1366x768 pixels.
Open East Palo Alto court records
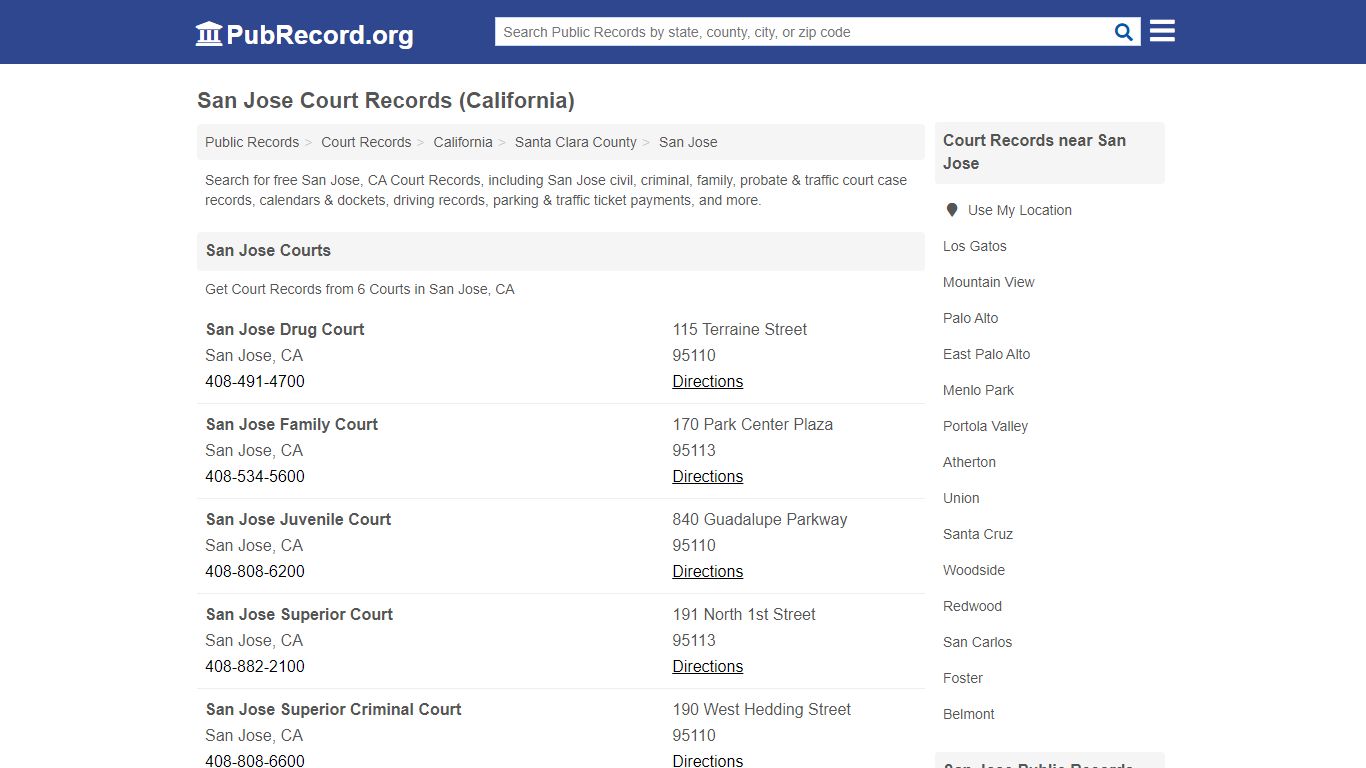tap(987, 354)
